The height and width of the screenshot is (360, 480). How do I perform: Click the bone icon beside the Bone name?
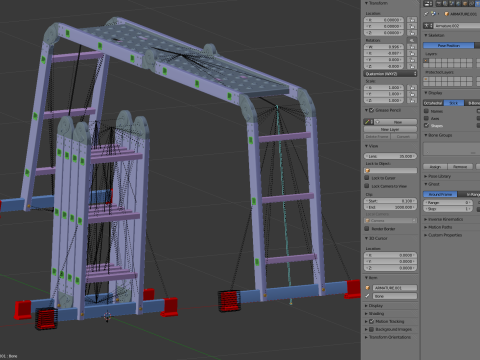coord(368,296)
